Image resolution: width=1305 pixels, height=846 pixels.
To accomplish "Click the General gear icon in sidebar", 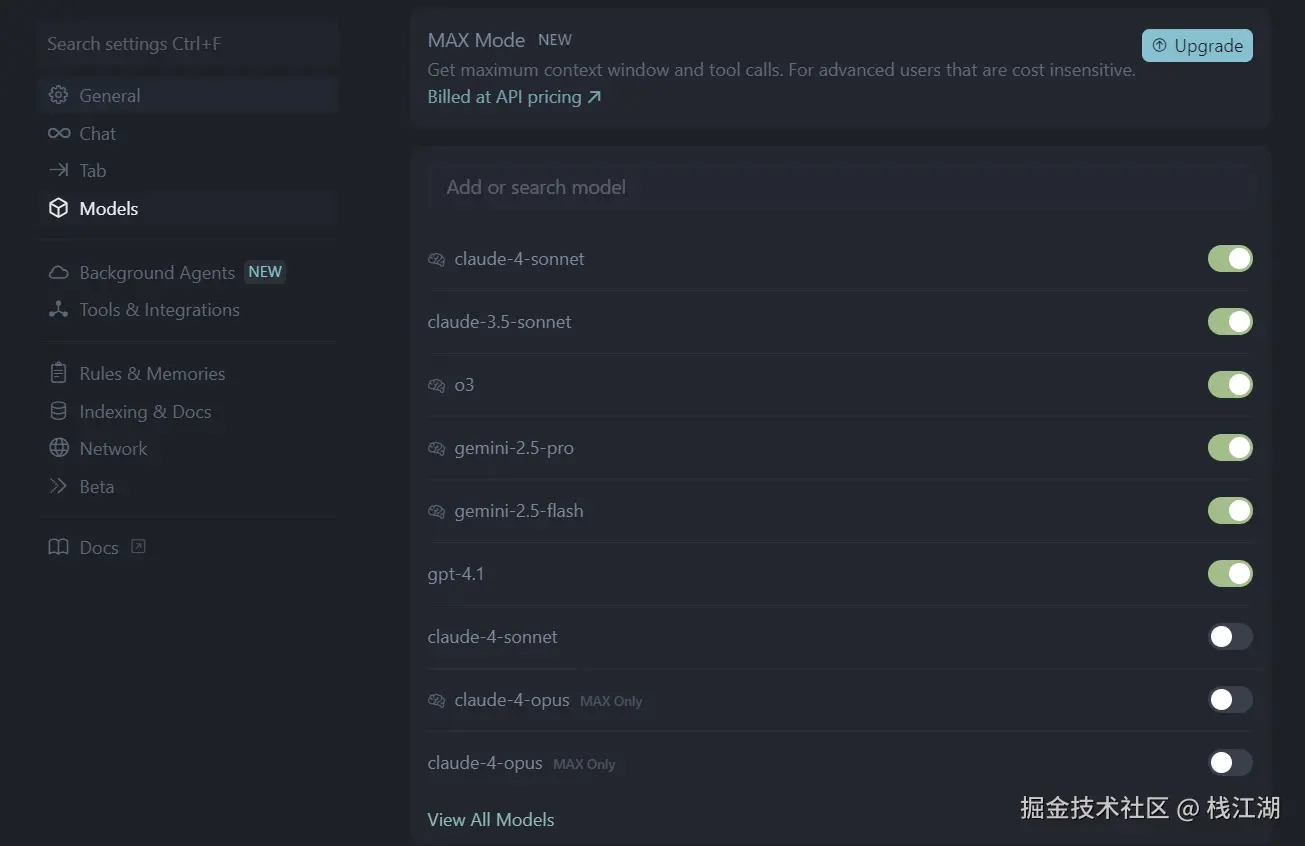I will pos(59,96).
